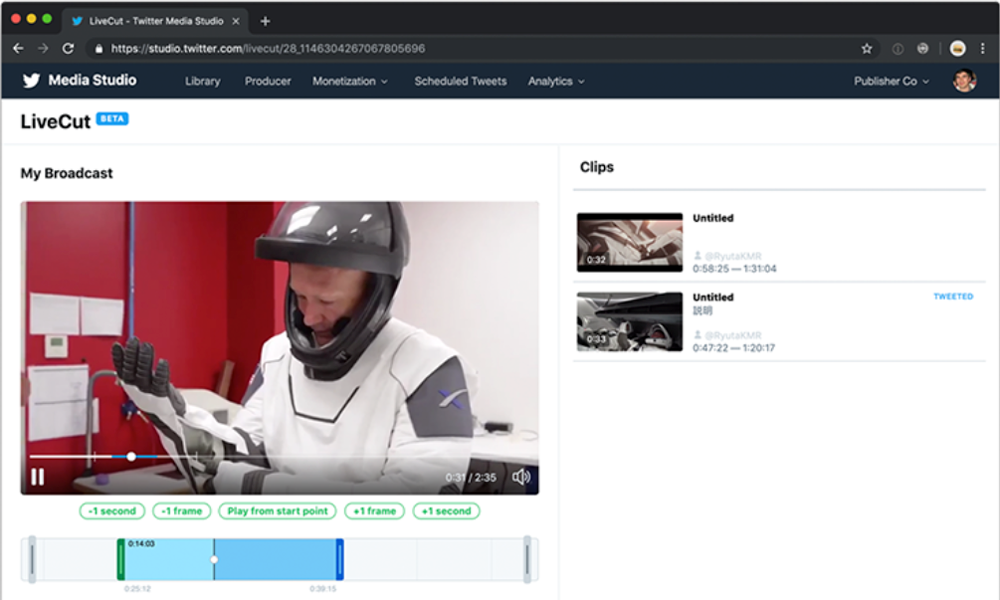Reload the page in browser
Viewport: 1000px width, 600px height.
[x=68, y=48]
